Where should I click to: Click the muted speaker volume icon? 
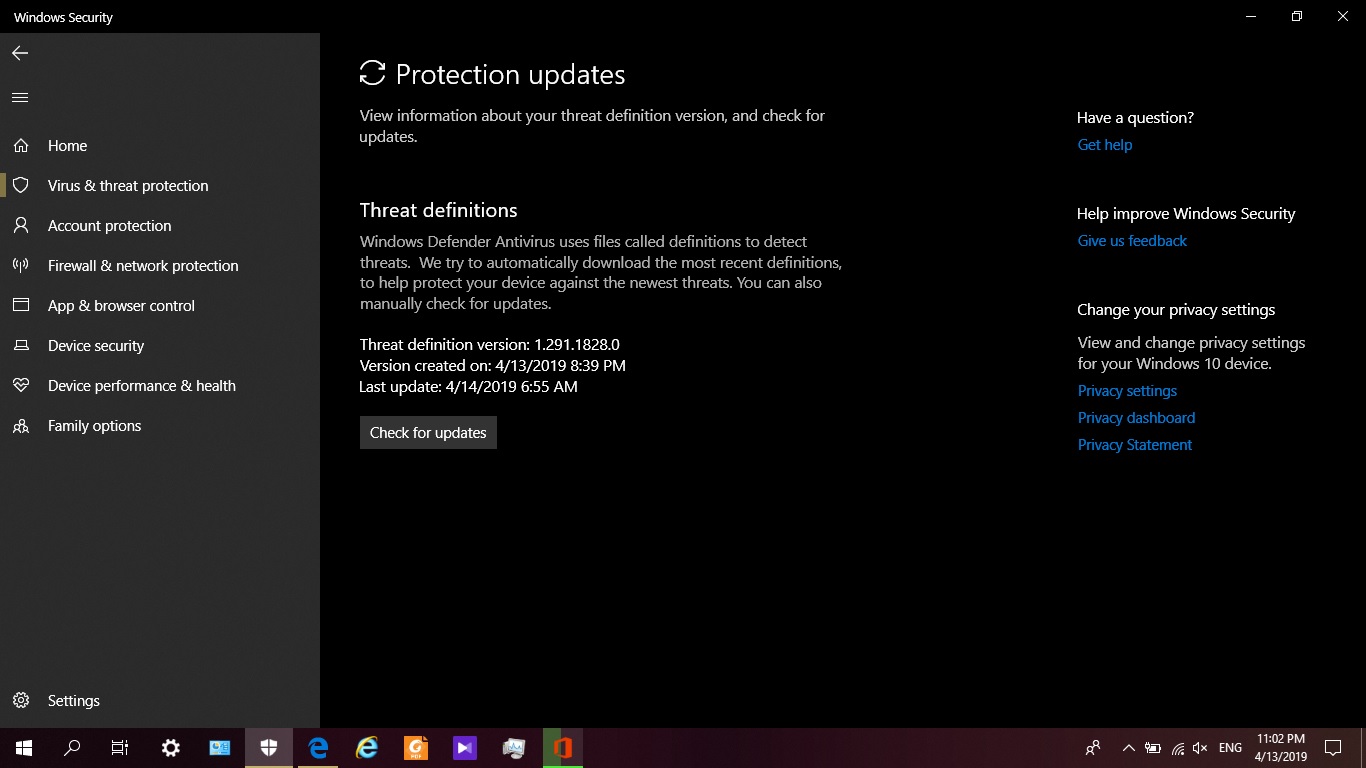(x=1201, y=748)
